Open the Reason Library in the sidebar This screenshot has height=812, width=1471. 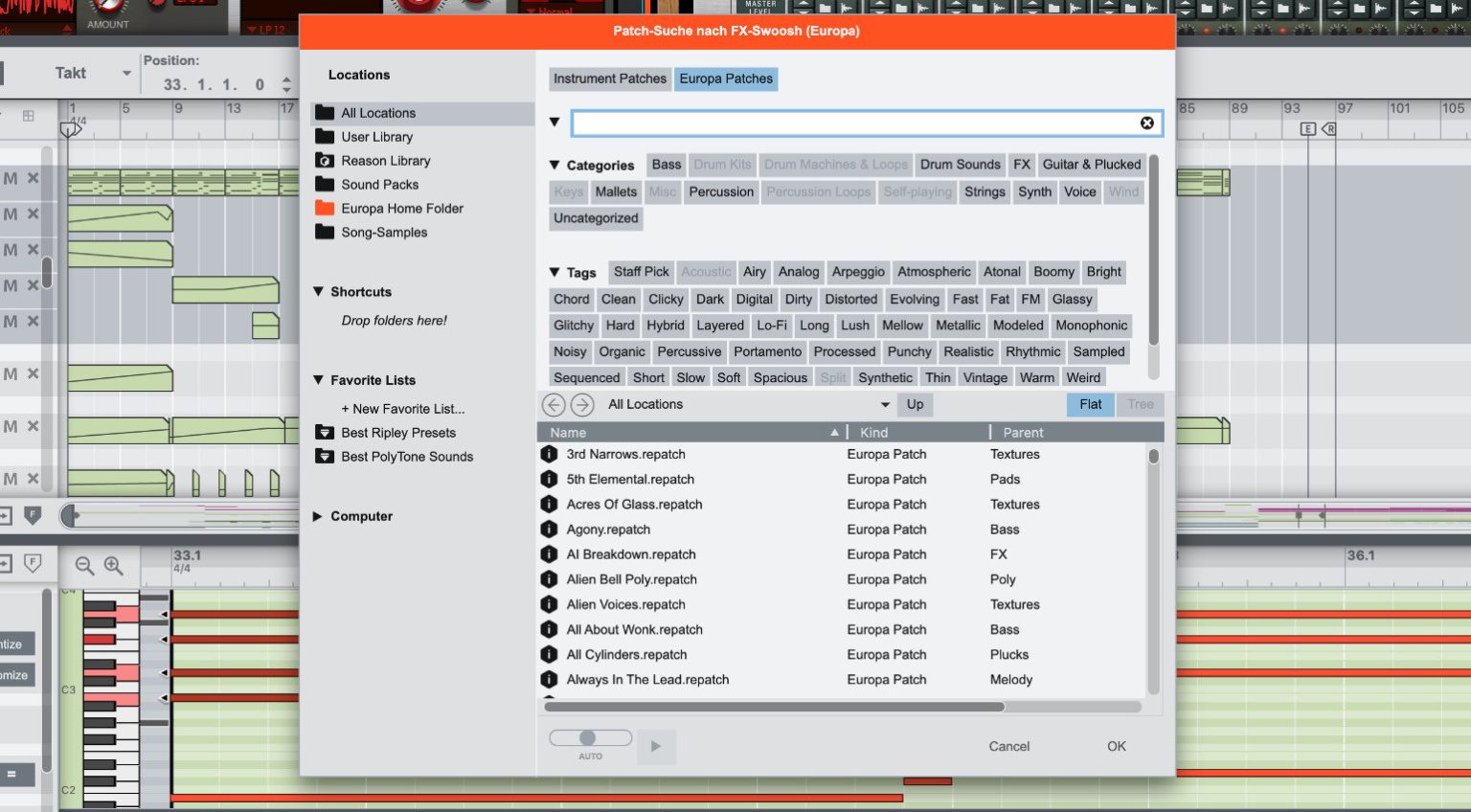point(385,160)
